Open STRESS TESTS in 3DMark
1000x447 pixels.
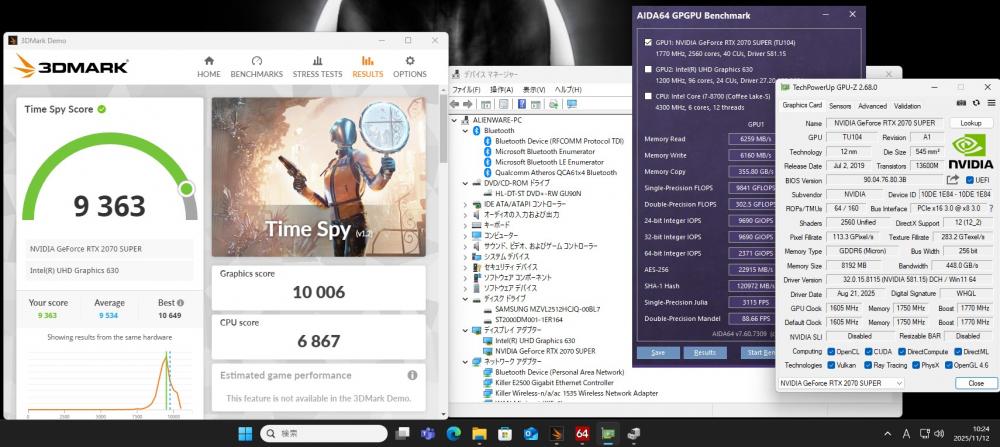tap(318, 67)
